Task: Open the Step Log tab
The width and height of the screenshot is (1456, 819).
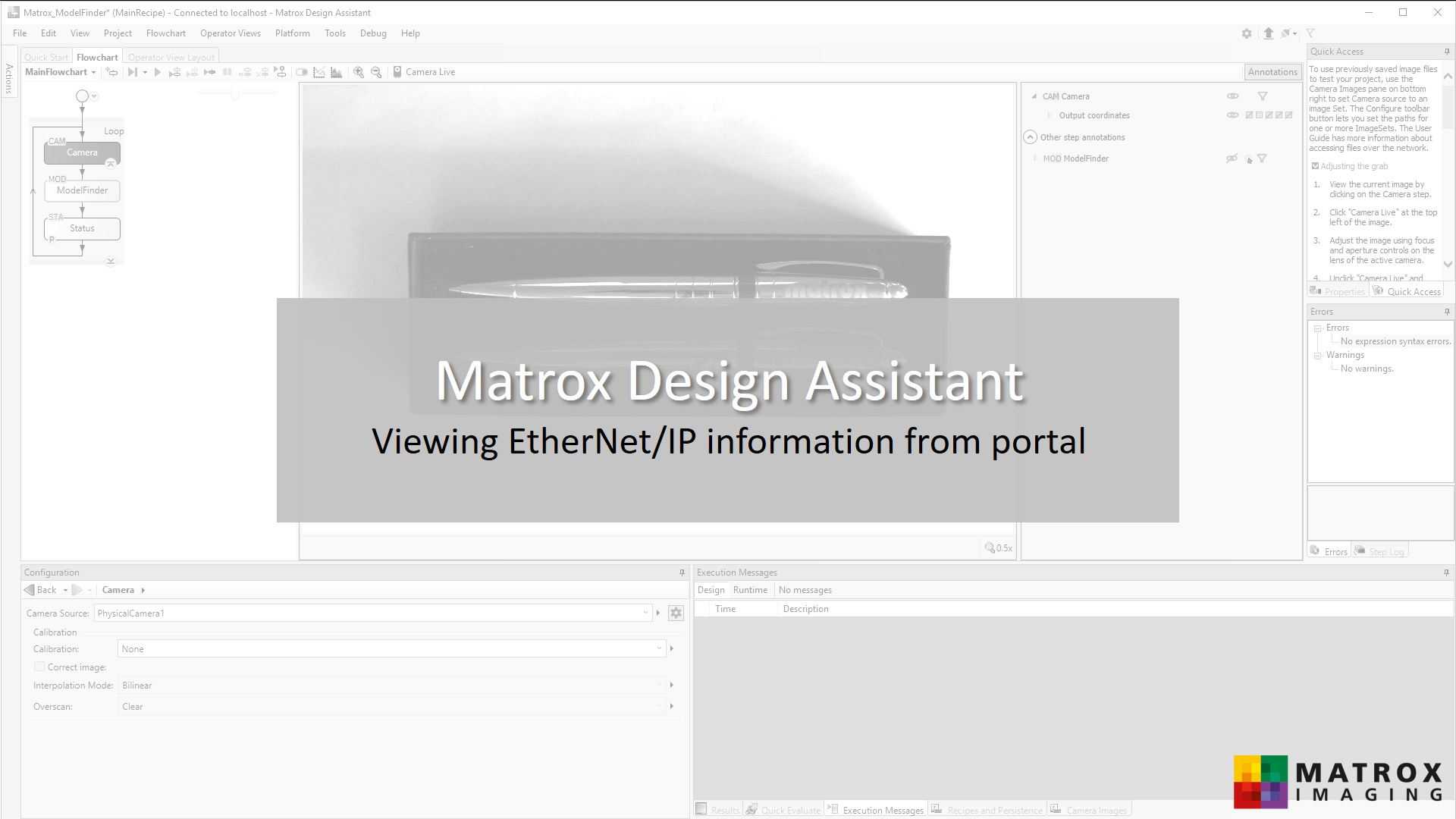Action: pos(1380,551)
